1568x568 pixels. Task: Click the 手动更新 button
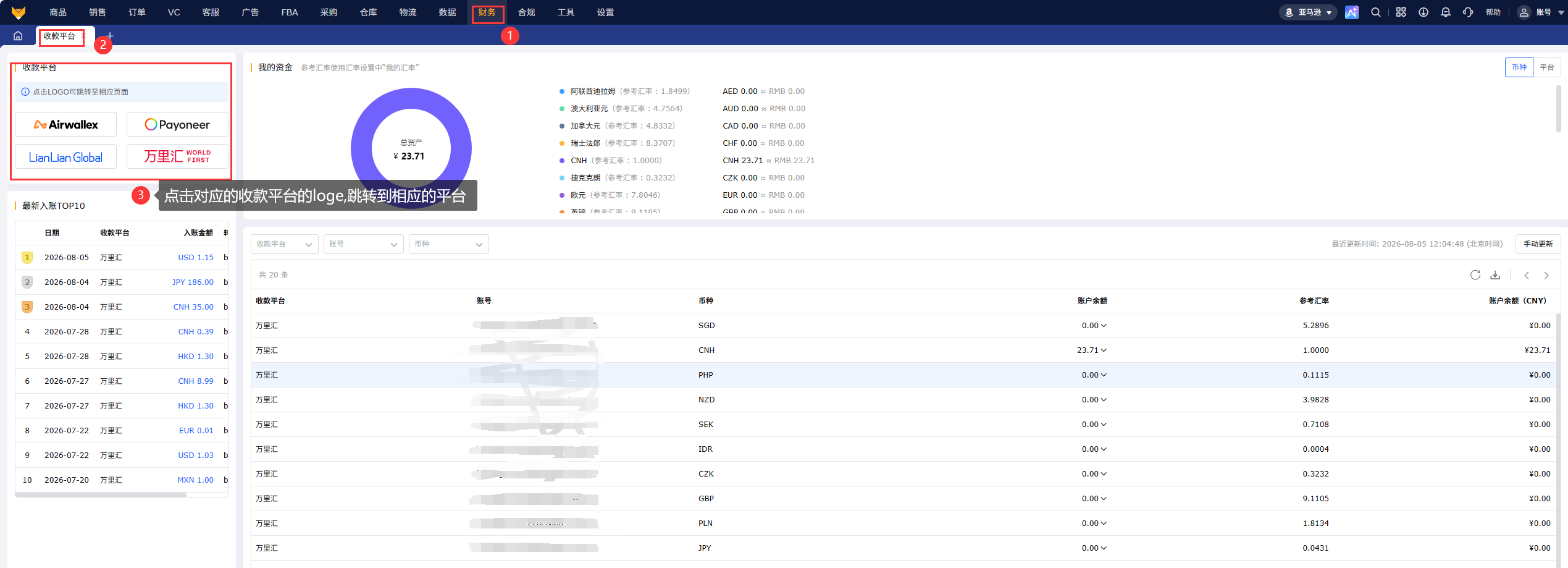1538,244
